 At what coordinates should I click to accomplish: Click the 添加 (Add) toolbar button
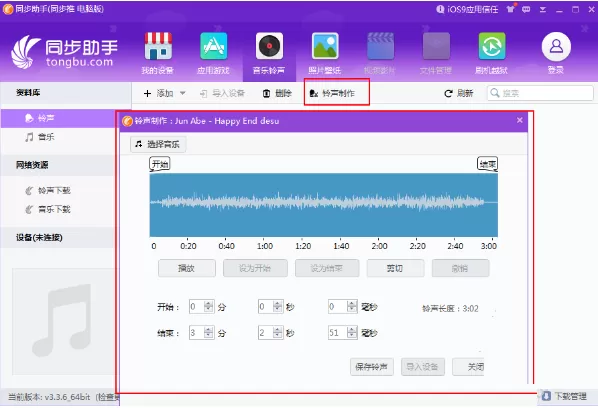tap(159, 93)
